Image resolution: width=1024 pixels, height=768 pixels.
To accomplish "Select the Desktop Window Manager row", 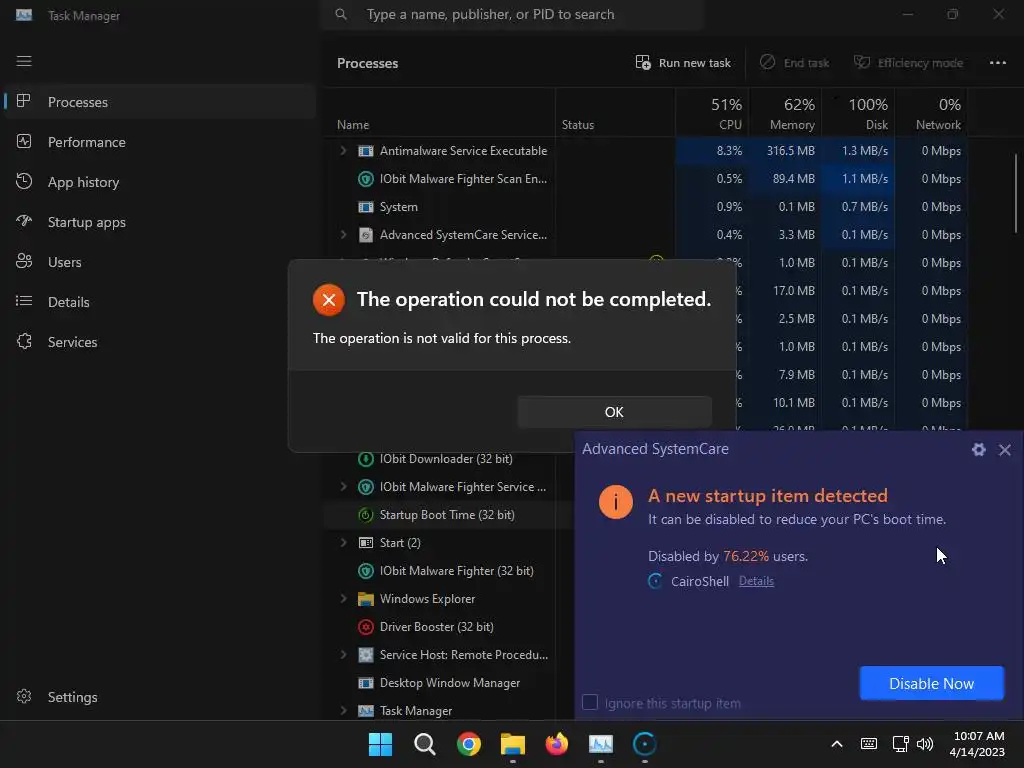I will click(x=449, y=683).
